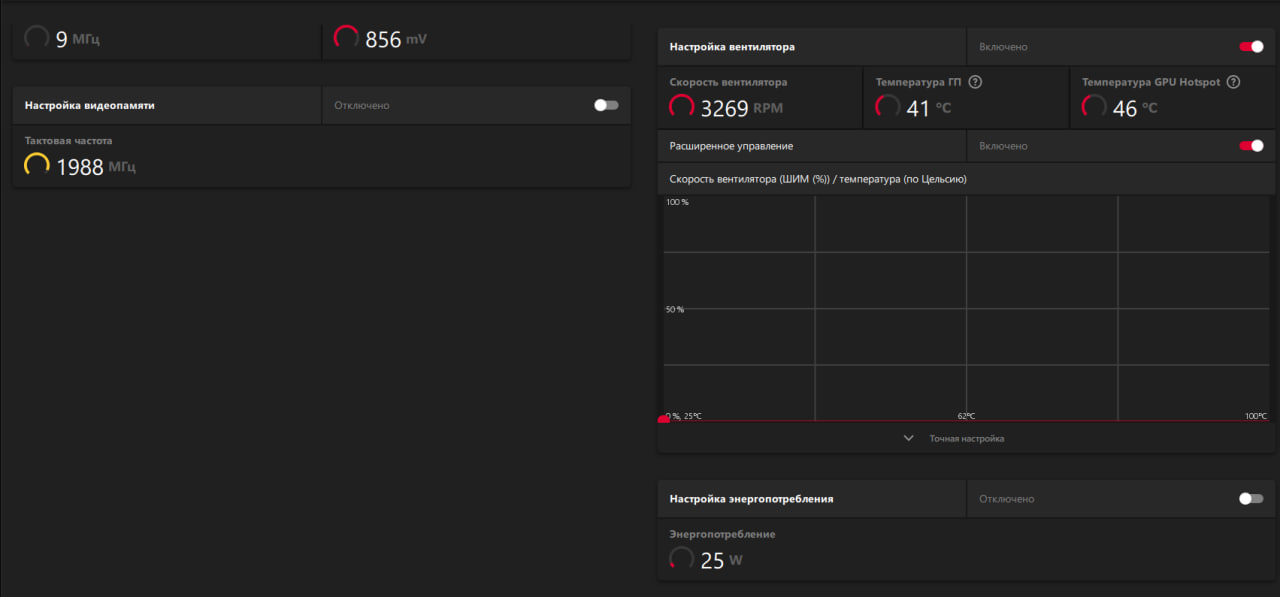Click the 25 W power consumption value

(x=722, y=560)
